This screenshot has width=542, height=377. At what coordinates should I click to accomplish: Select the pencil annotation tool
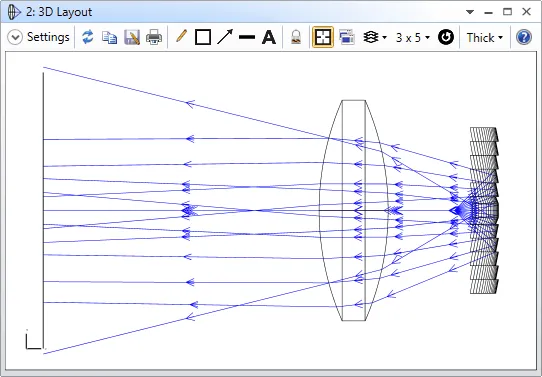(181, 36)
